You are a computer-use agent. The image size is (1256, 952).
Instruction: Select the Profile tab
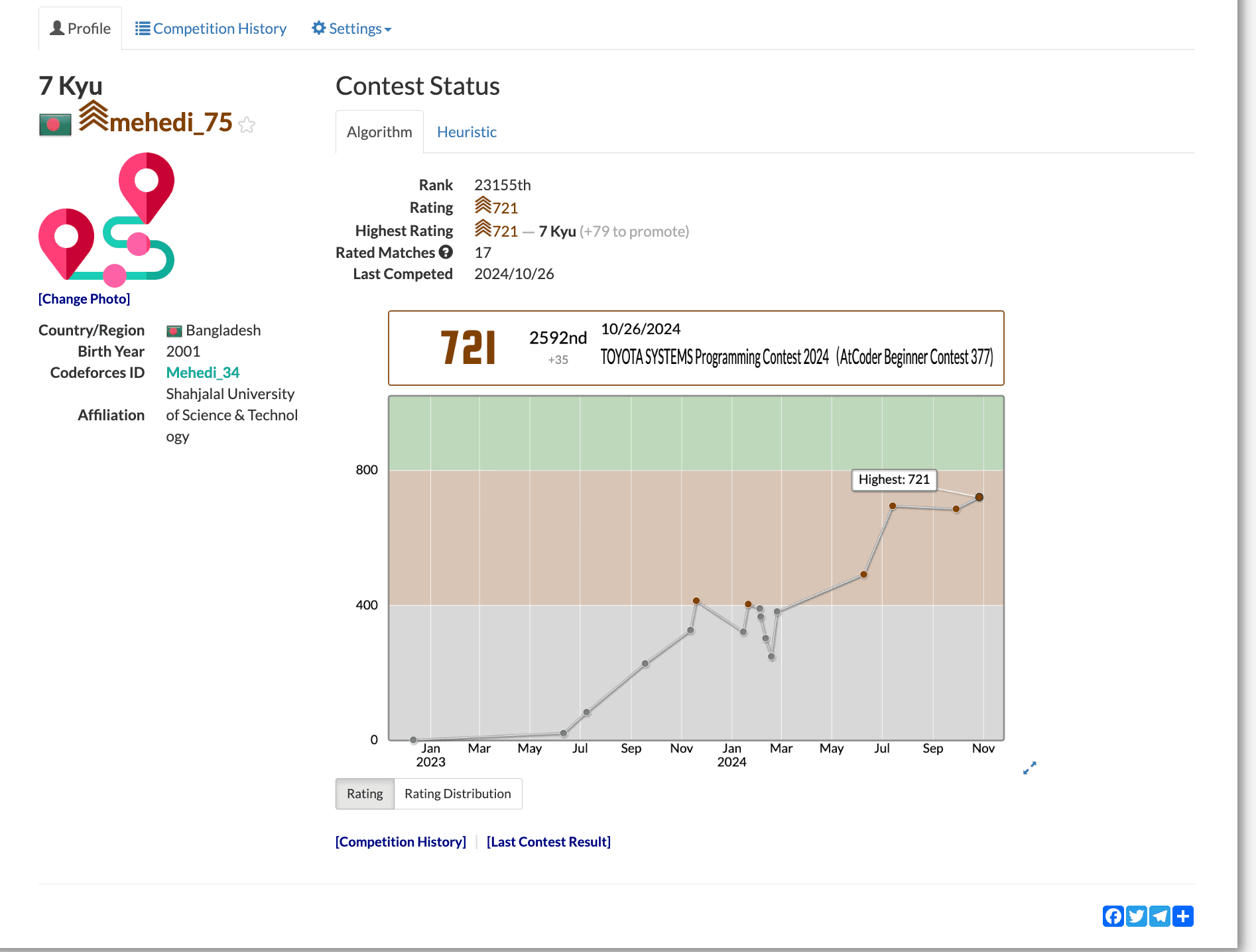tap(80, 29)
